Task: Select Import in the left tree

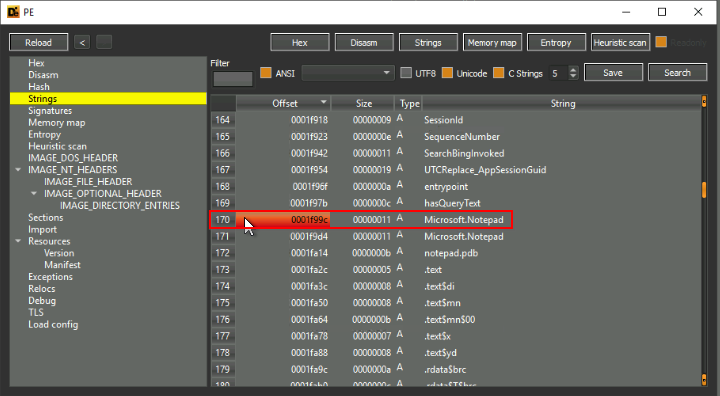Action: coord(42,230)
